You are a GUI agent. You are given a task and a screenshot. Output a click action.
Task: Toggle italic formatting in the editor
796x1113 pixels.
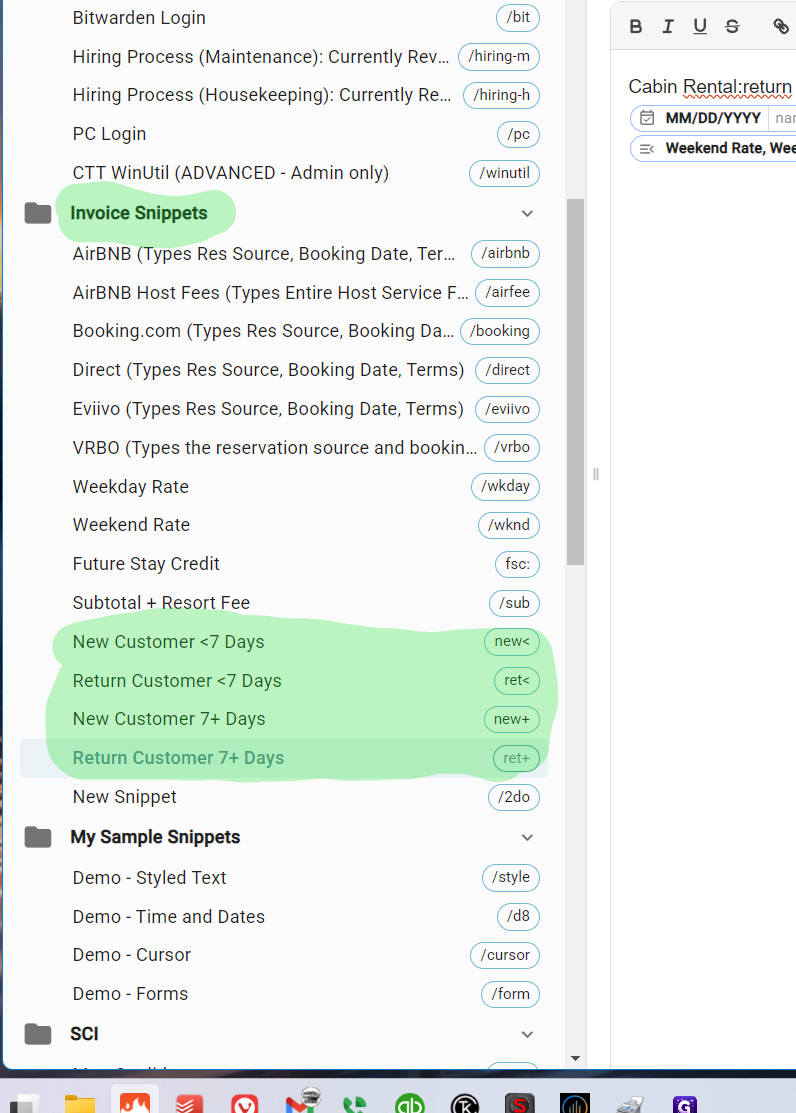point(667,27)
